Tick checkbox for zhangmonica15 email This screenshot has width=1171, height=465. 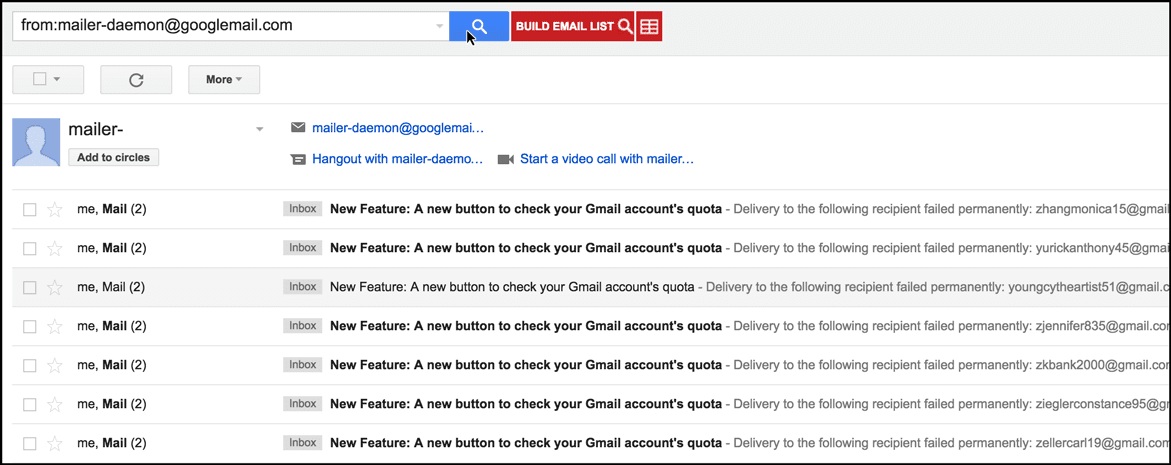(30, 210)
